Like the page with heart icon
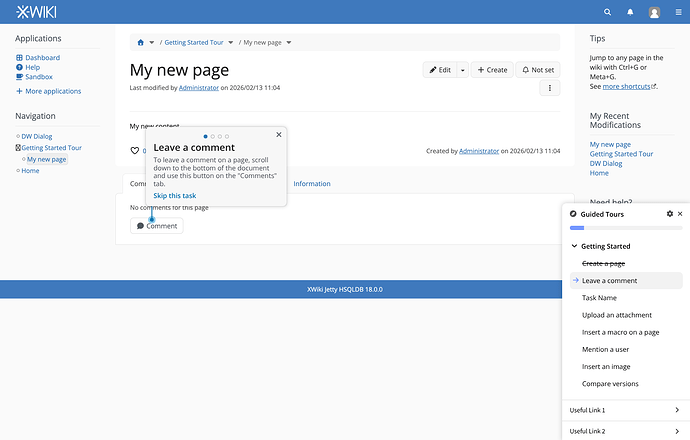Image resolution: width=690 pixels, height=440 pixels. click(x=135, y=150)
